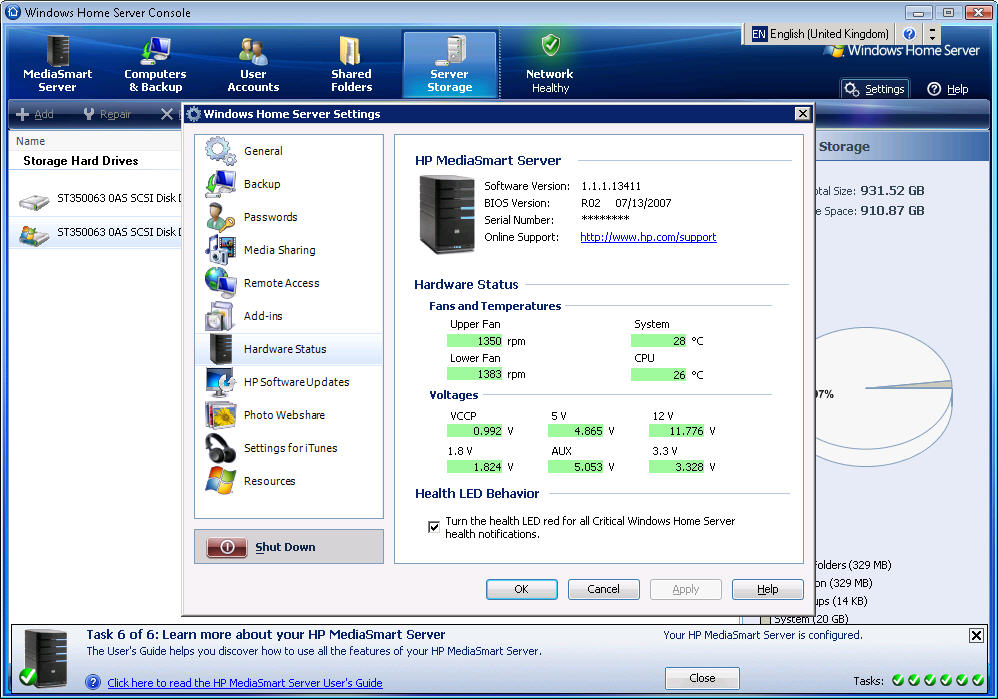Screen dimensions: 998x699
Task: Click the Repair toolbar button
Action: [106, 114]
